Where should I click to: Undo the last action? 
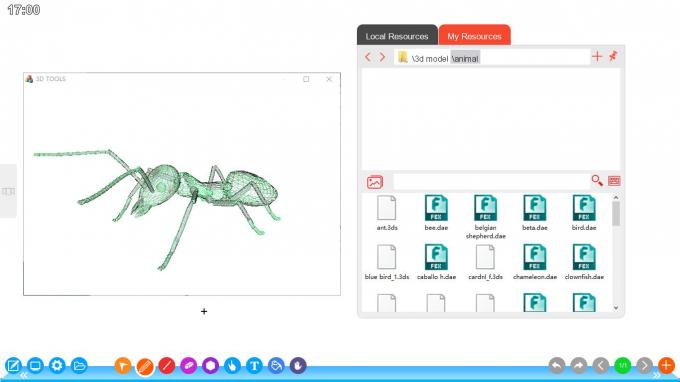557,366
